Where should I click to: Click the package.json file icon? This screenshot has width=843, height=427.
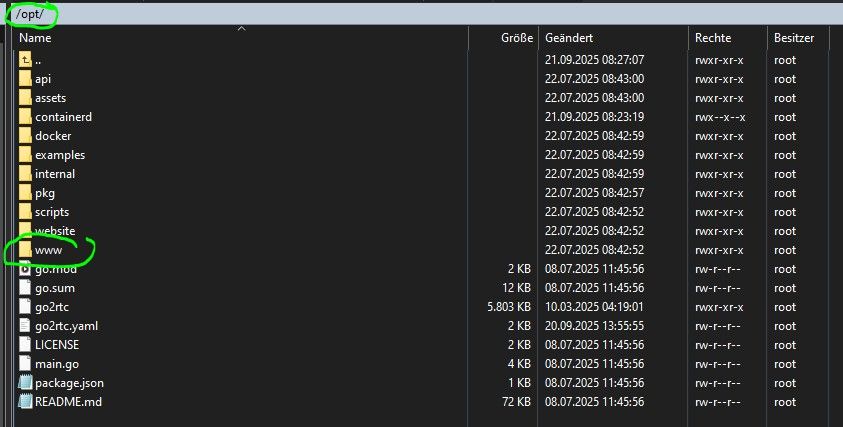[x=25, y=383]
